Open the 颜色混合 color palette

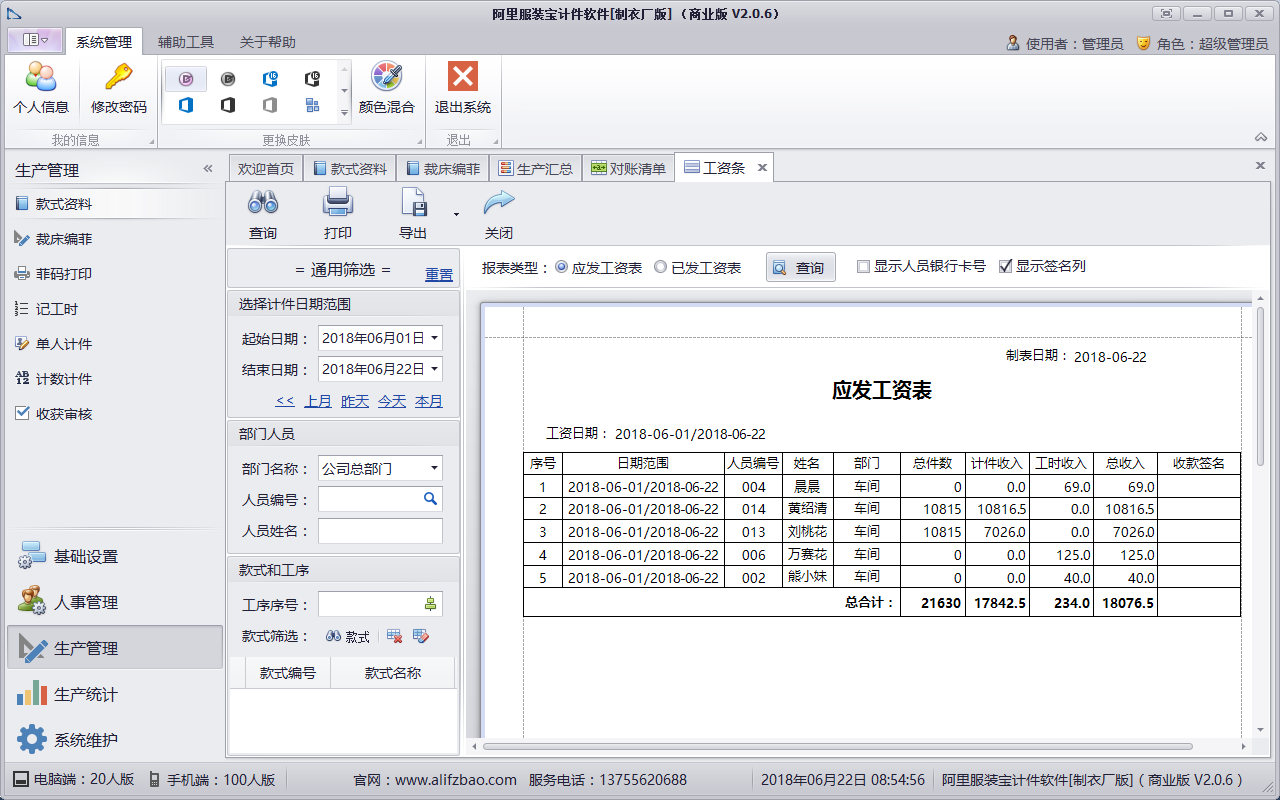386,78
